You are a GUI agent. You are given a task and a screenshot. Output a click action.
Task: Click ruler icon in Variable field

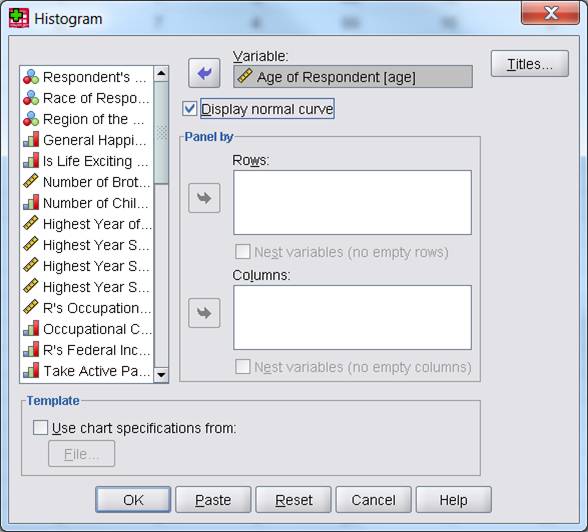(x=245, y=76)
